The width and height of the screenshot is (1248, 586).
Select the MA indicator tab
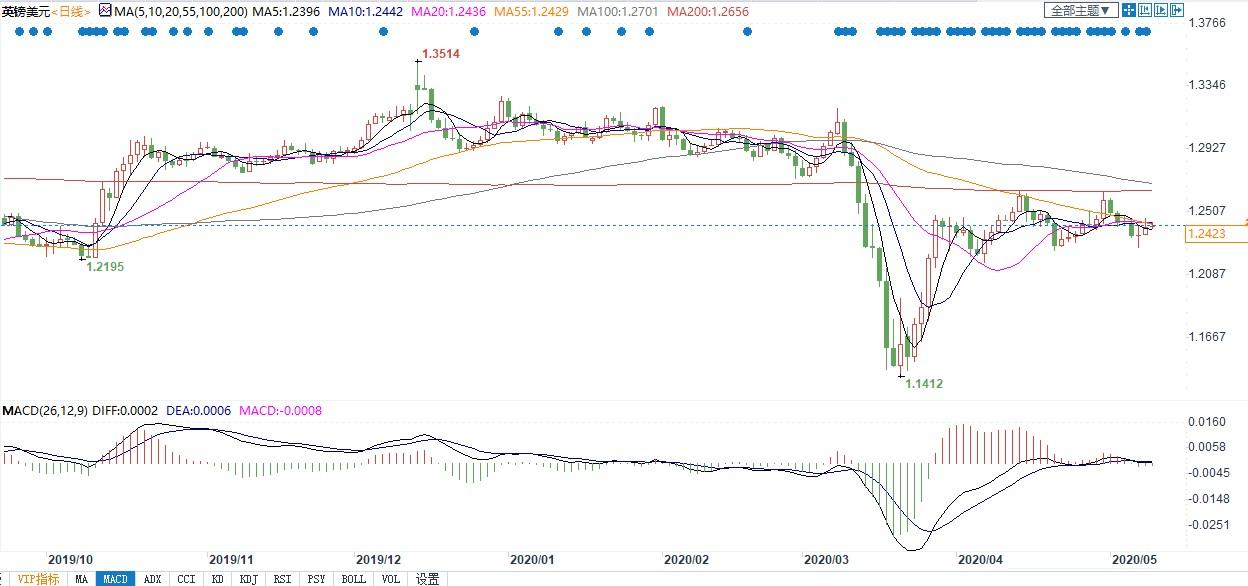click(x=82, y=578)
